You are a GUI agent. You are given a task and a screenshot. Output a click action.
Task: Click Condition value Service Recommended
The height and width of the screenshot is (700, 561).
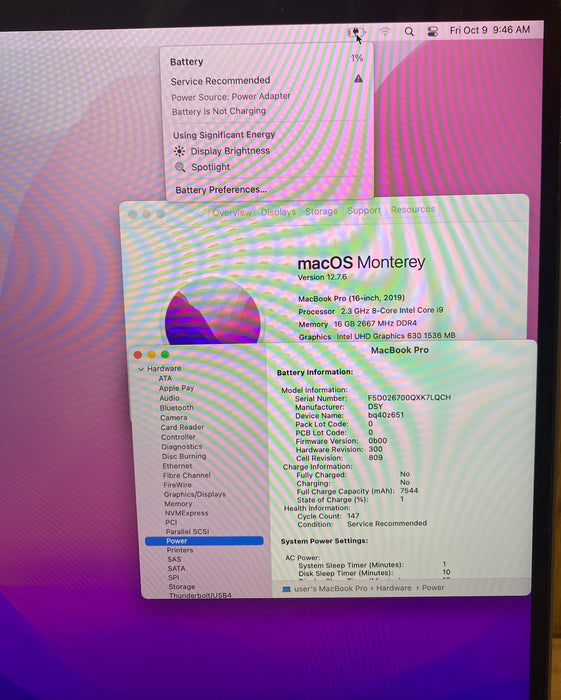click(387, 523)
